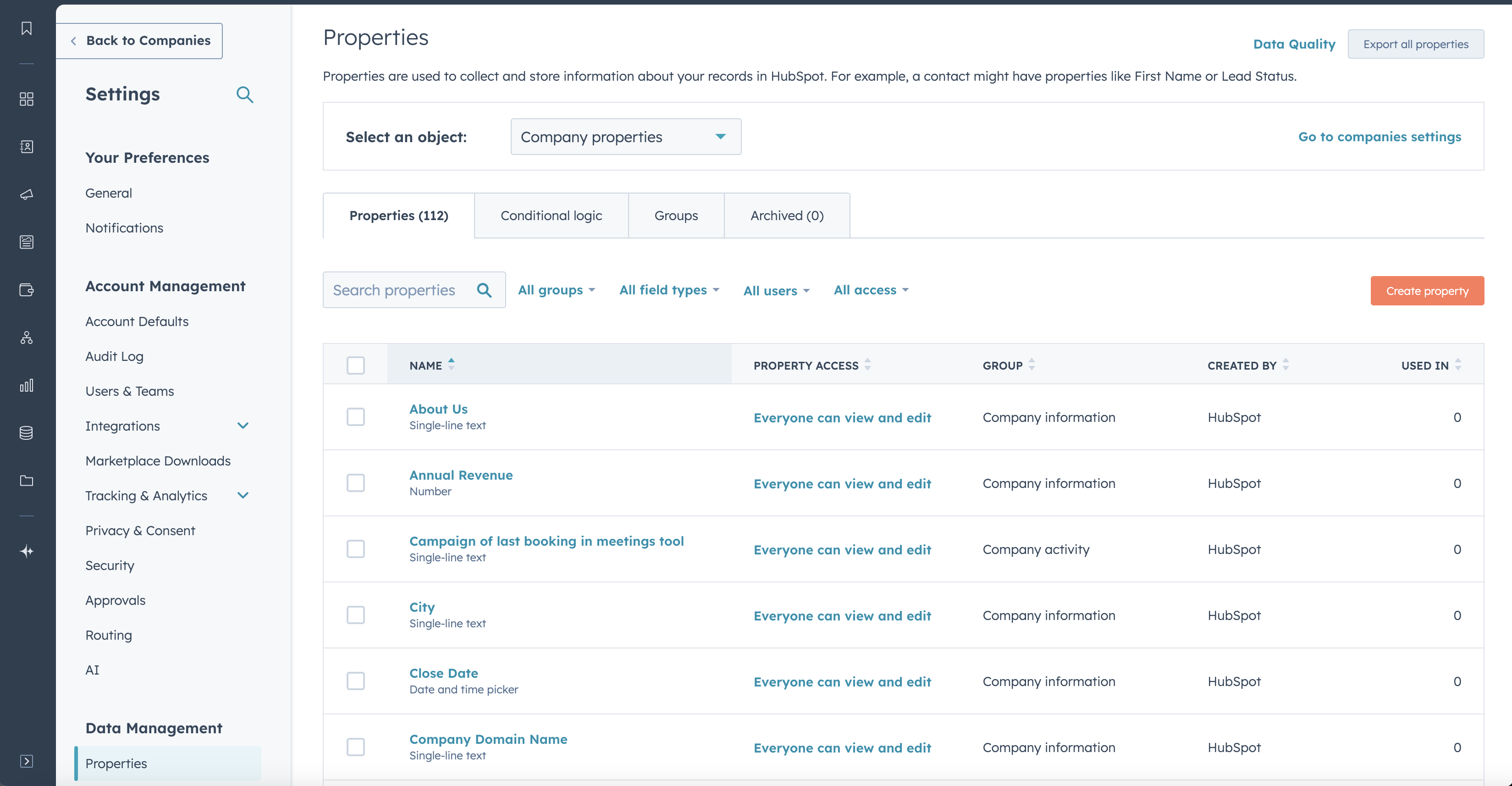1512x786 pixels.
Task: Expand the collapsed navigation rail arrow icon
Action: point(27,761)
